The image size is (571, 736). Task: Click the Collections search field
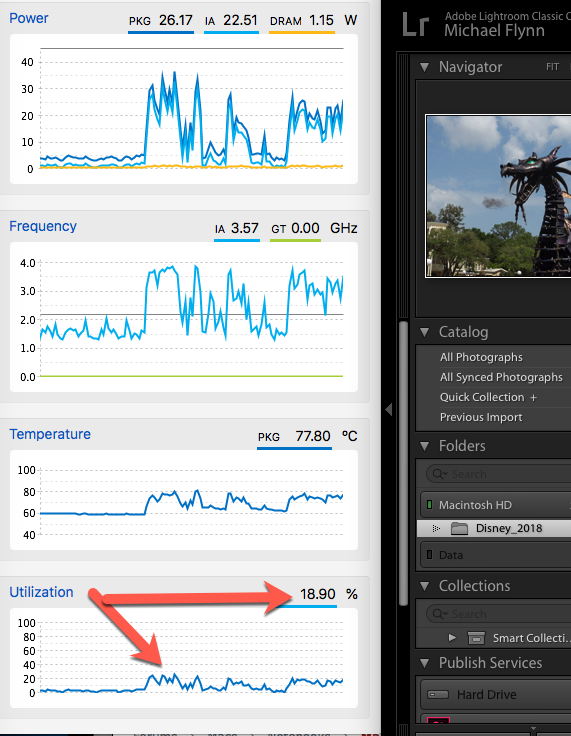pyautogui.click(x=499, y=614)
